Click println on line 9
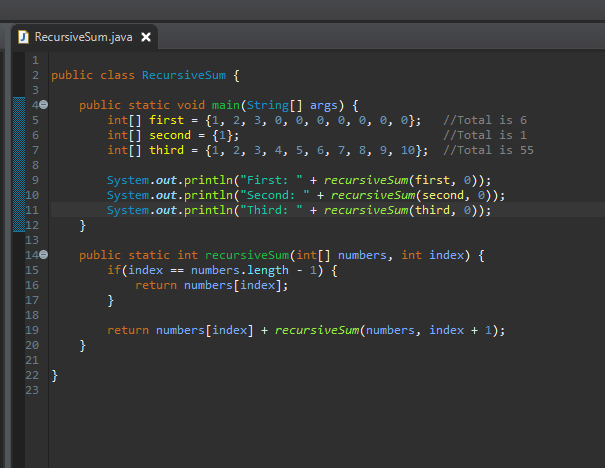This screenshot has height=468, width=605. click(x=208, y=180)
